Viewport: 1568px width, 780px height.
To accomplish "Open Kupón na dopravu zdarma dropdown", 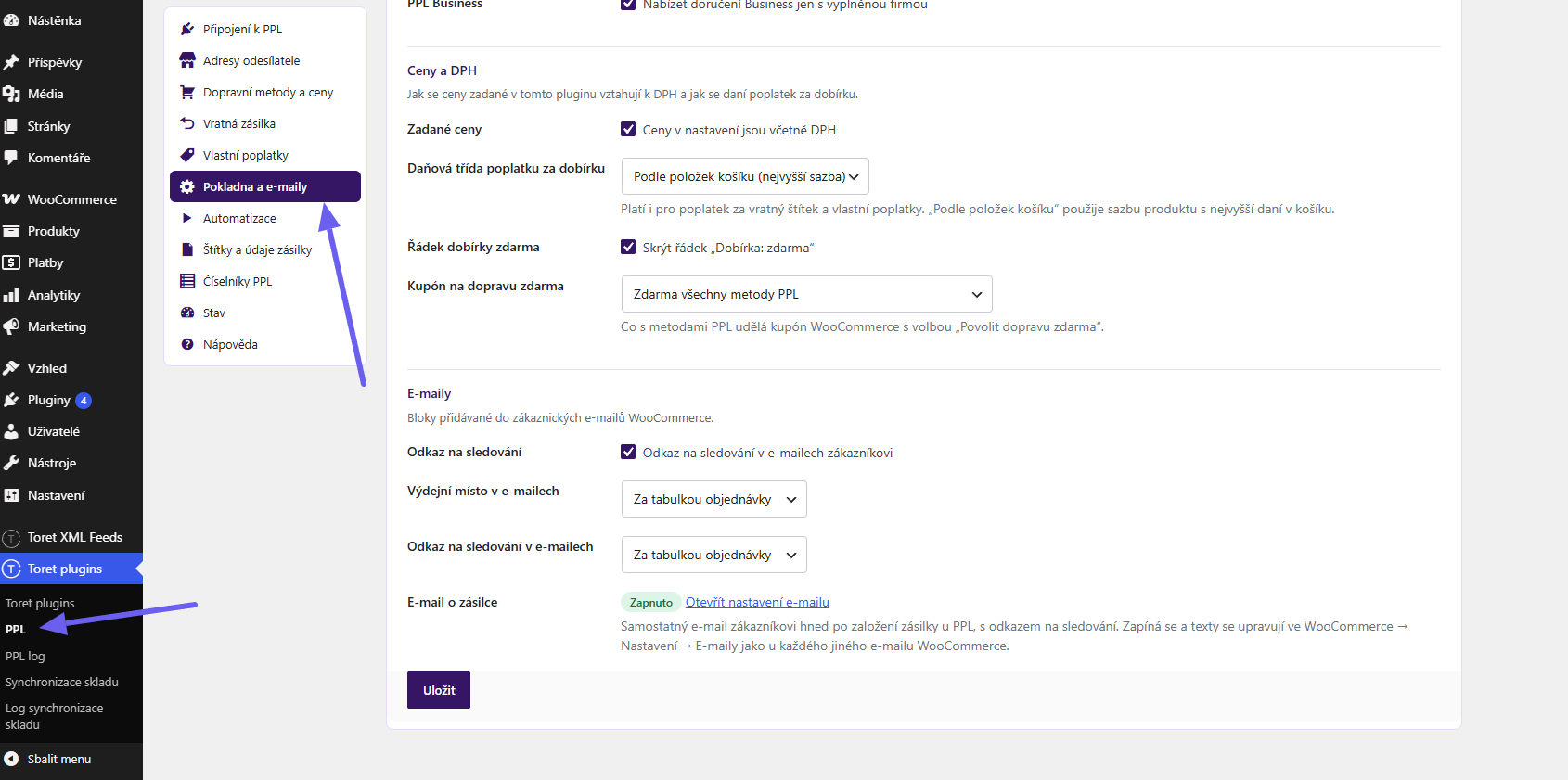I will [x=806, y=294].
